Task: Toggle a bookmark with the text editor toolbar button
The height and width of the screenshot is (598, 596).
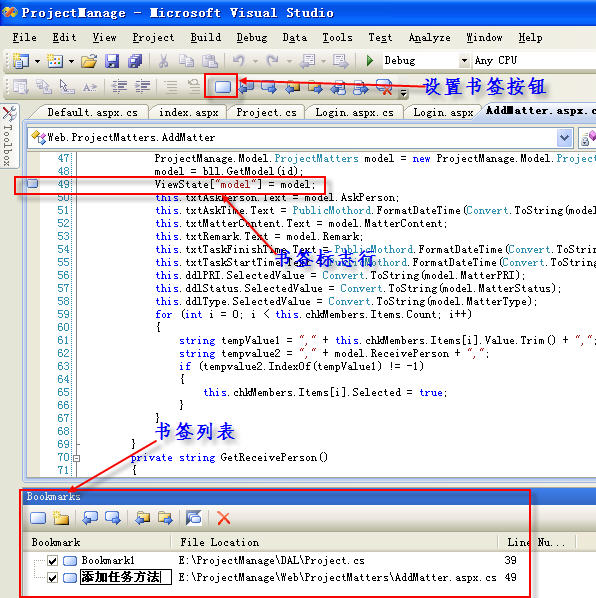Action: [x=223, y=87]
